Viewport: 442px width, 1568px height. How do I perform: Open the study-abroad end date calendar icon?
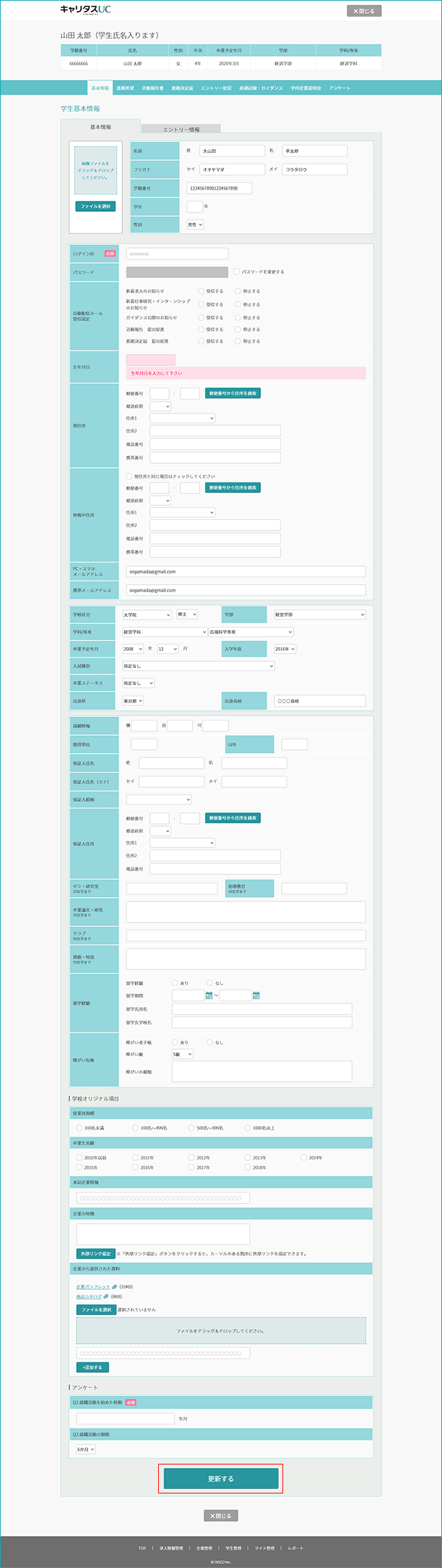(x=256, y=995)
